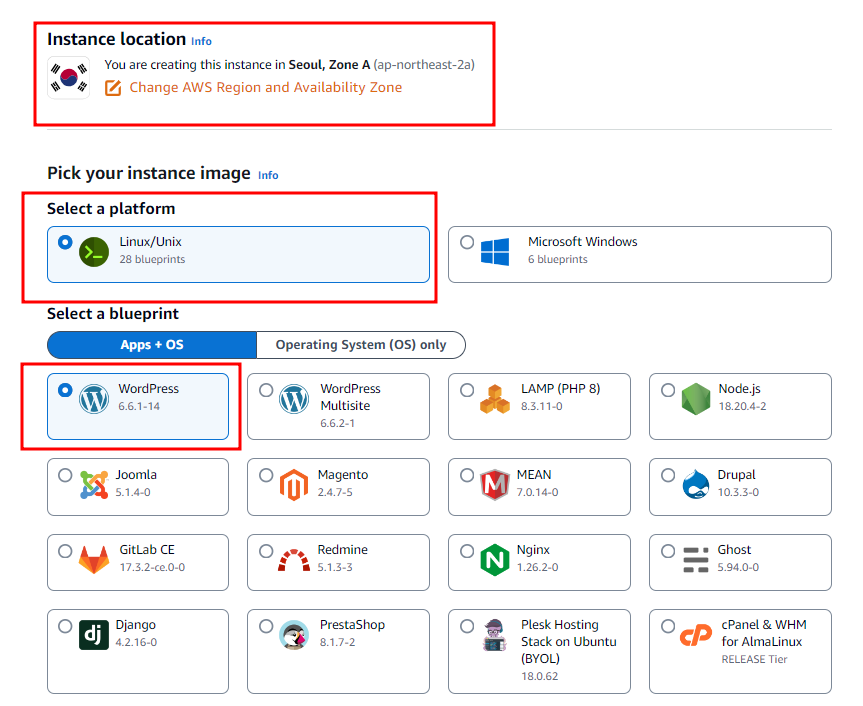Screen dimensions: 863x706
Task: Pick the Node.js blueprint radio button
Action: tap(668, 390)
